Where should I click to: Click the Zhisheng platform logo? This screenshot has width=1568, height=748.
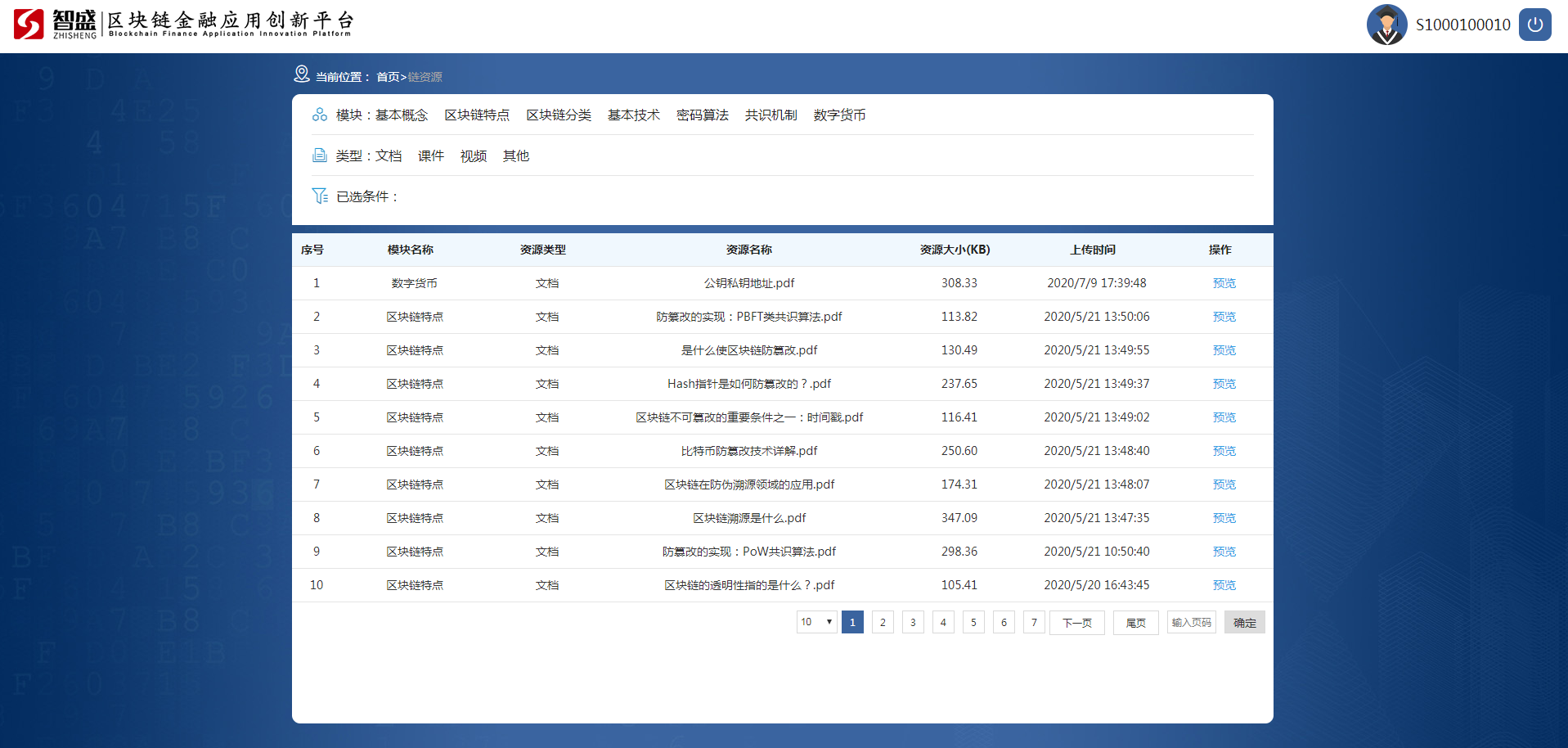pos(29,24)
